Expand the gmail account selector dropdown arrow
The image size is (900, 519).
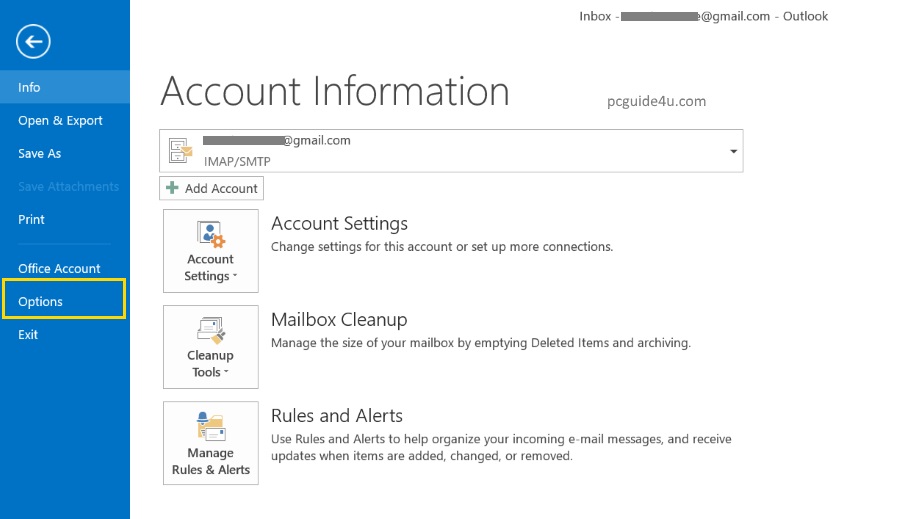tap(734, 151)
